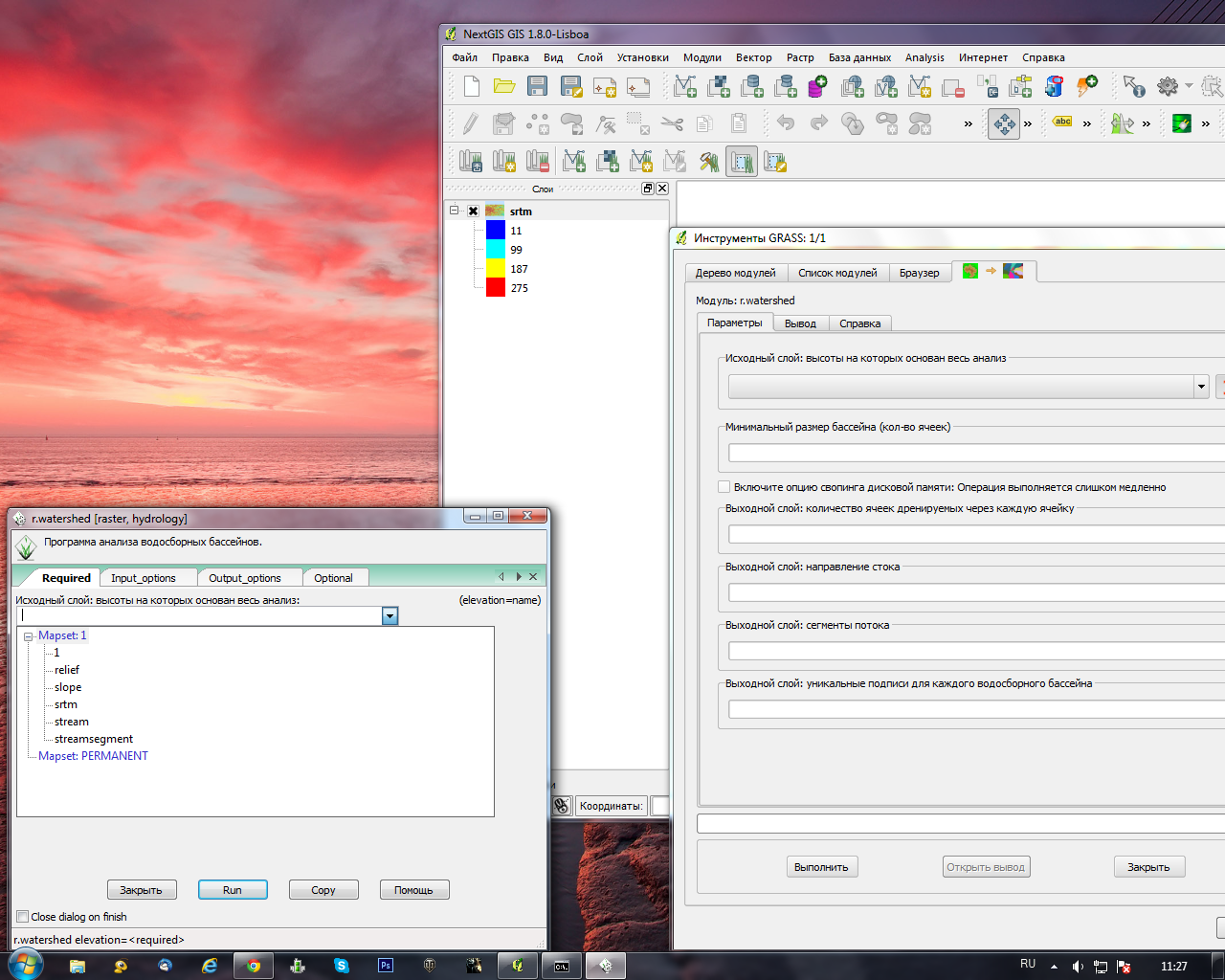1225x980 pixels.
Task: Open Chrome from the taskbar
Action: [254, 966]
